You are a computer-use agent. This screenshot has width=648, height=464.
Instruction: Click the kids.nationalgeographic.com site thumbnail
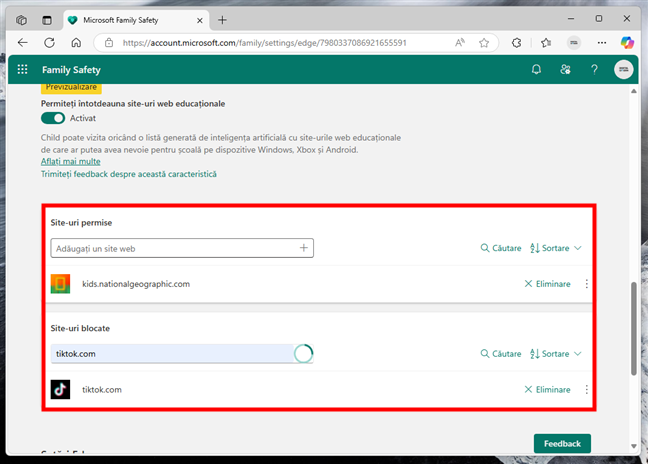click(x=60, y=284)
